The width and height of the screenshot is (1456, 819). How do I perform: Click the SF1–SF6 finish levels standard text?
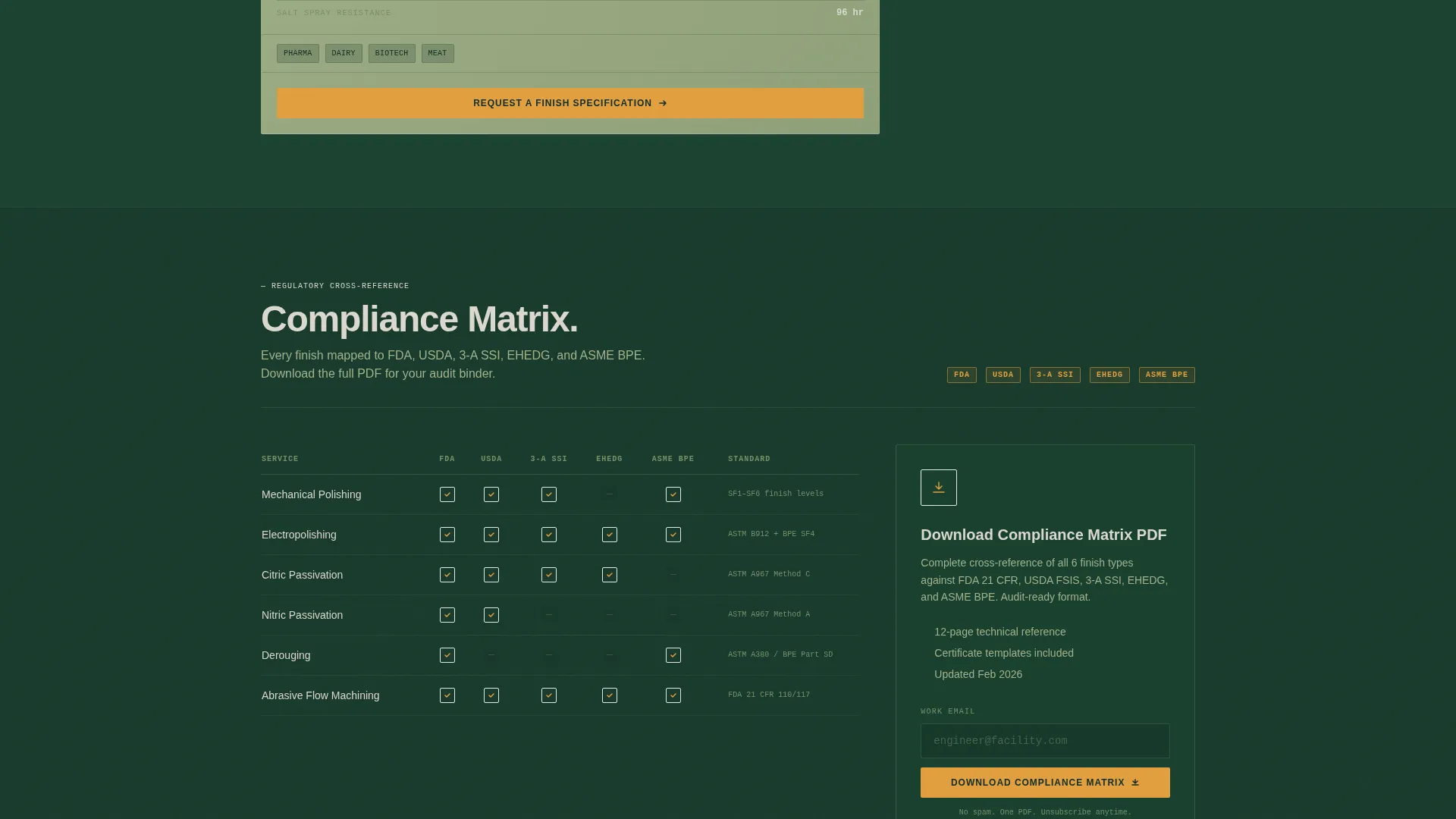(776, 494)
